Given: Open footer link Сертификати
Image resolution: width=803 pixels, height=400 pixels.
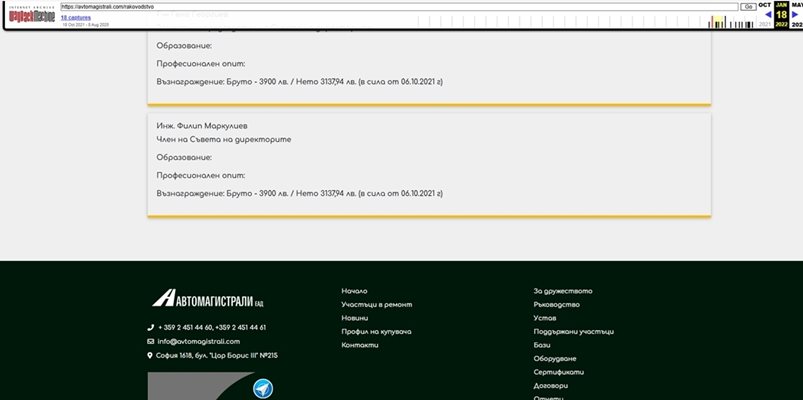Looking at the screenshot, I should pyautogui.click(x=559, y=372).
